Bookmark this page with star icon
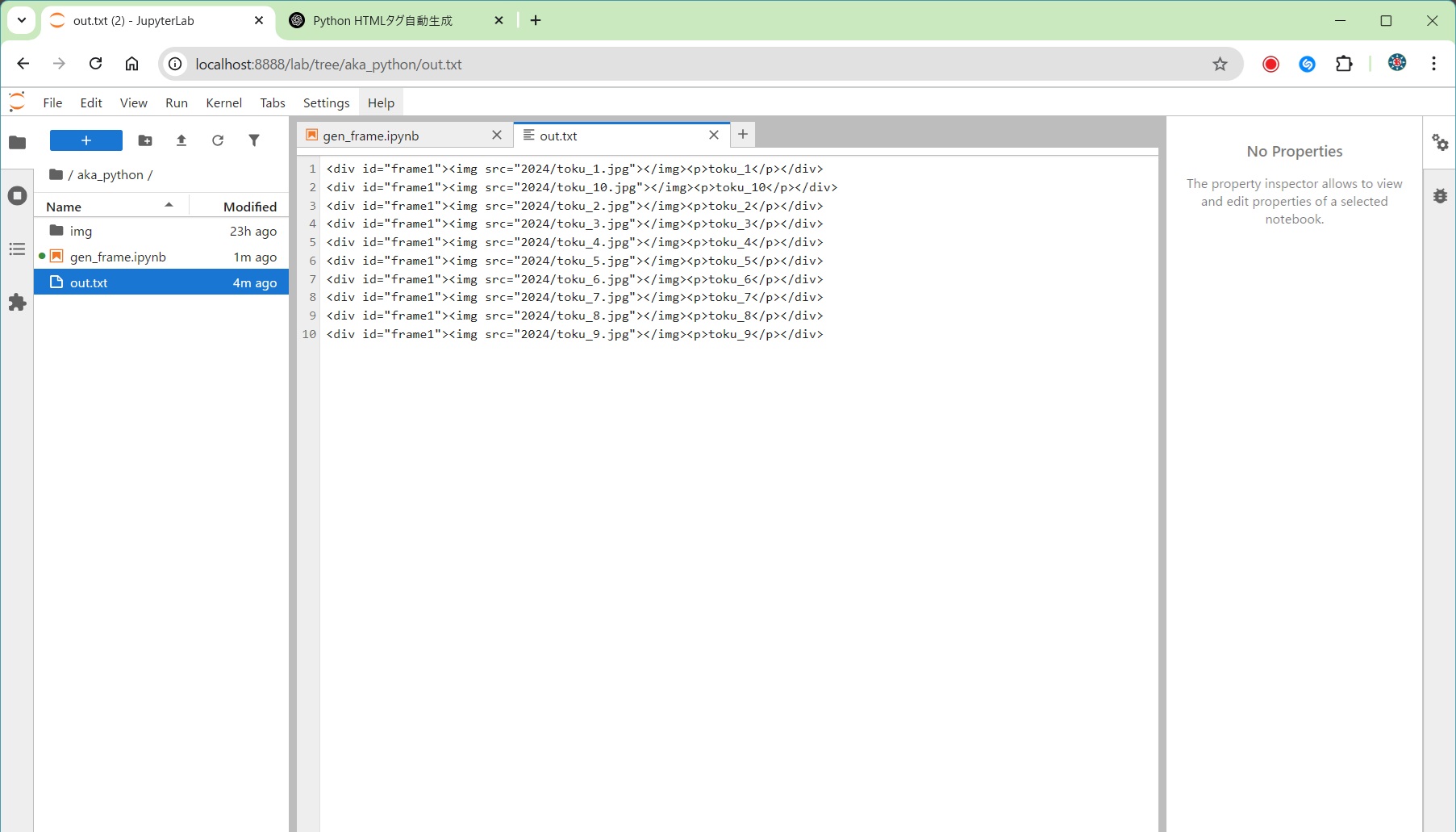The image size is (1456, 832). click(1220, 64)
